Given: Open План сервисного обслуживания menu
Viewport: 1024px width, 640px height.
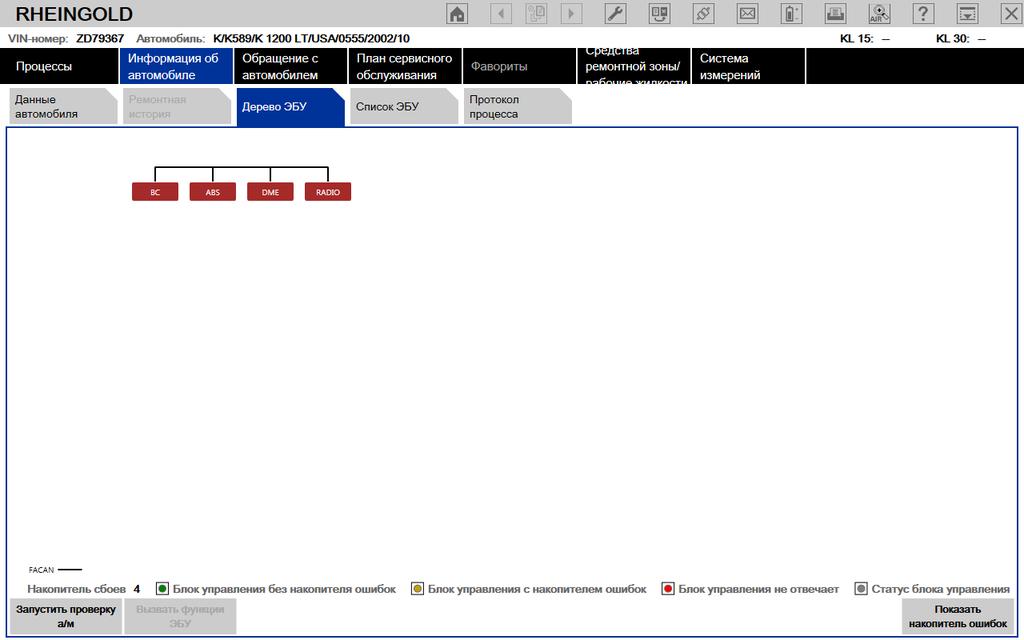Looking at the screenshot, I should coord(404,66).
